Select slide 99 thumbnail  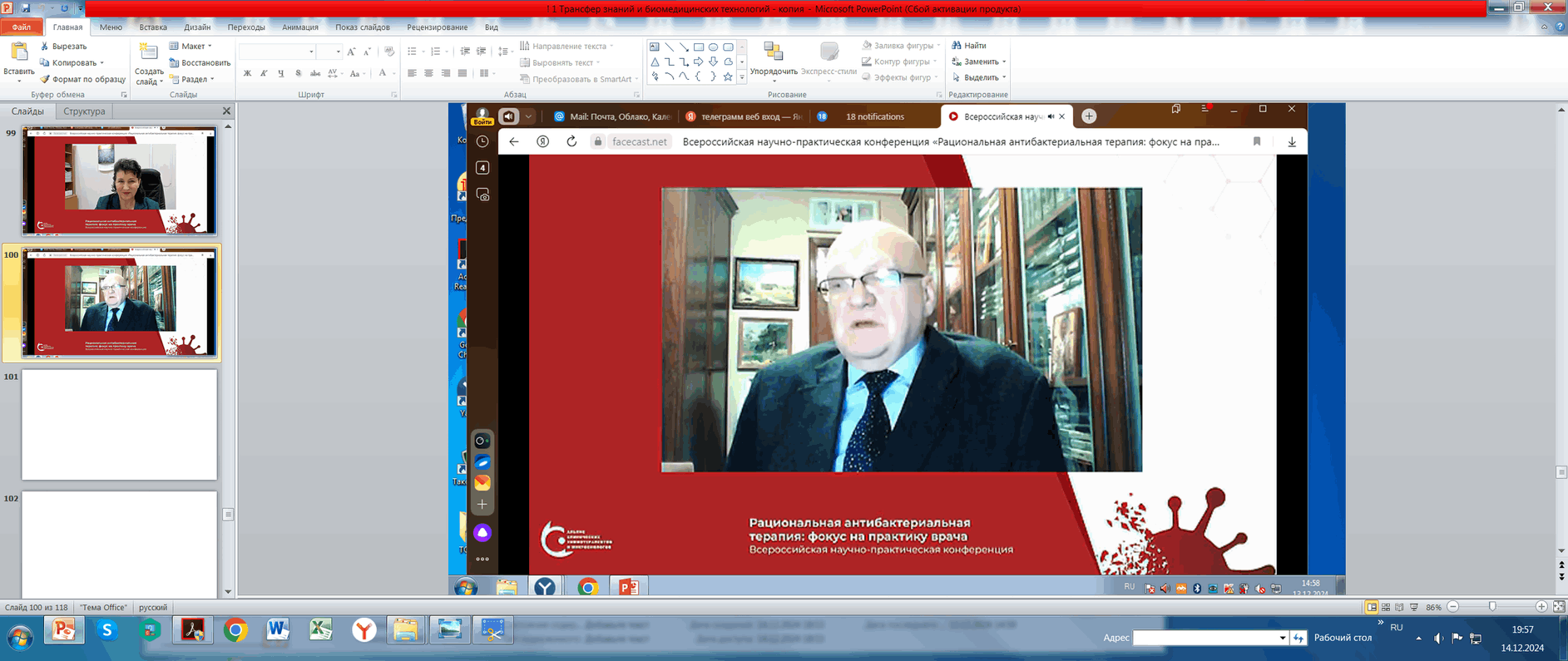click(120, 181)
